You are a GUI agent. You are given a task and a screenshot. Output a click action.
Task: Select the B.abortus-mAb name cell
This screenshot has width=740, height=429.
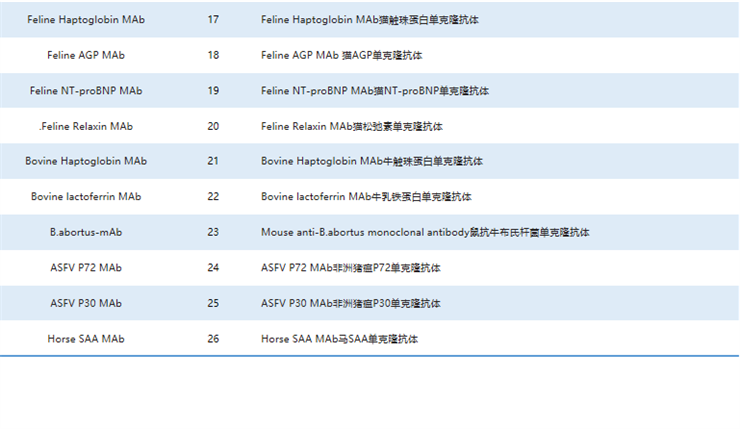[86, 232]
